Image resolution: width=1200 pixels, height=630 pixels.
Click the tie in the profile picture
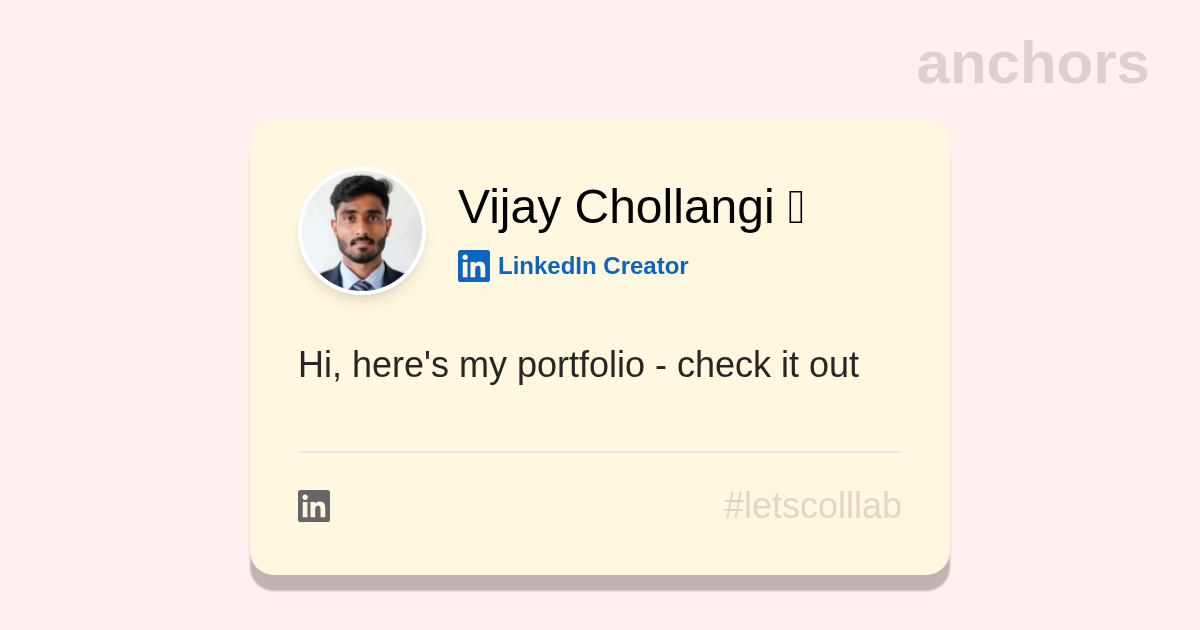(361, 285)
